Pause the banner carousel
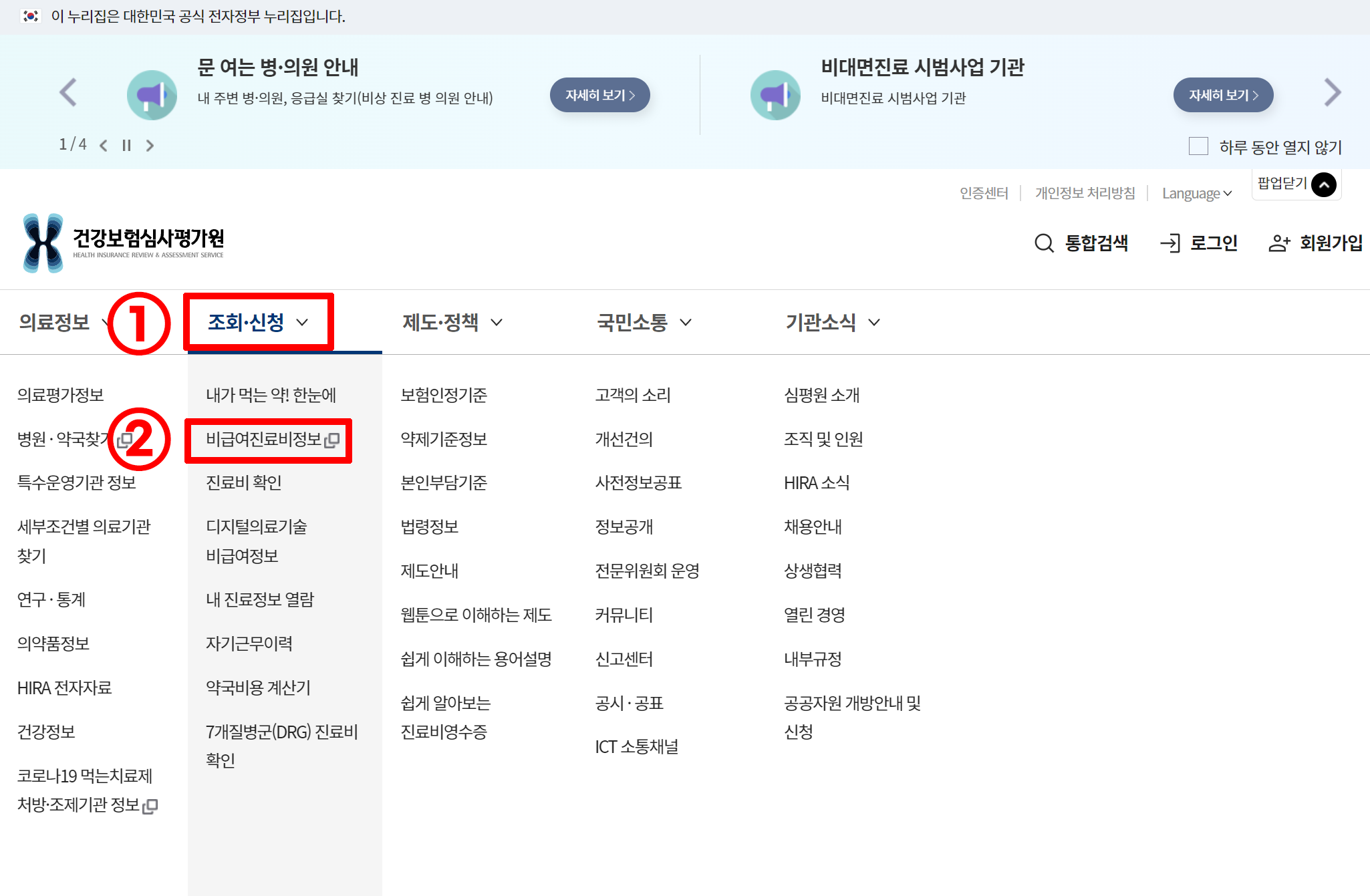Image resolution: width=1370 pixels, height=896 pixels. [x=126, y=144]
